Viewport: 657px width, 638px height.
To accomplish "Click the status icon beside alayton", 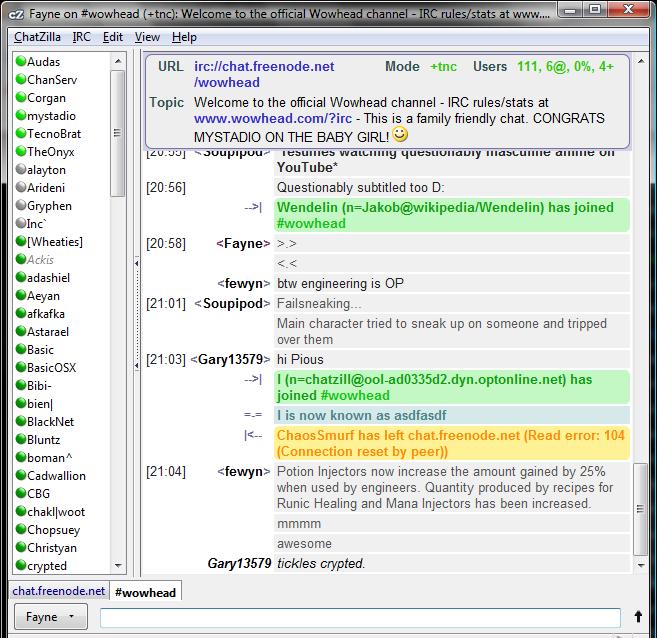I will (19, 170).
